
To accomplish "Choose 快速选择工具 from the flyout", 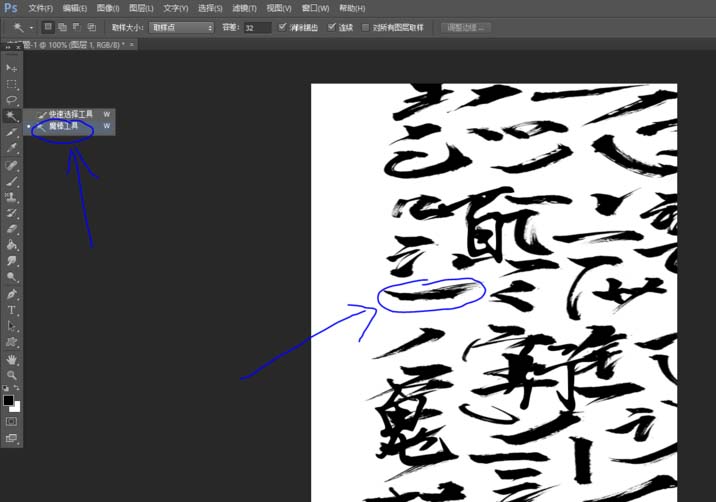I will click(x=69, y=114).
